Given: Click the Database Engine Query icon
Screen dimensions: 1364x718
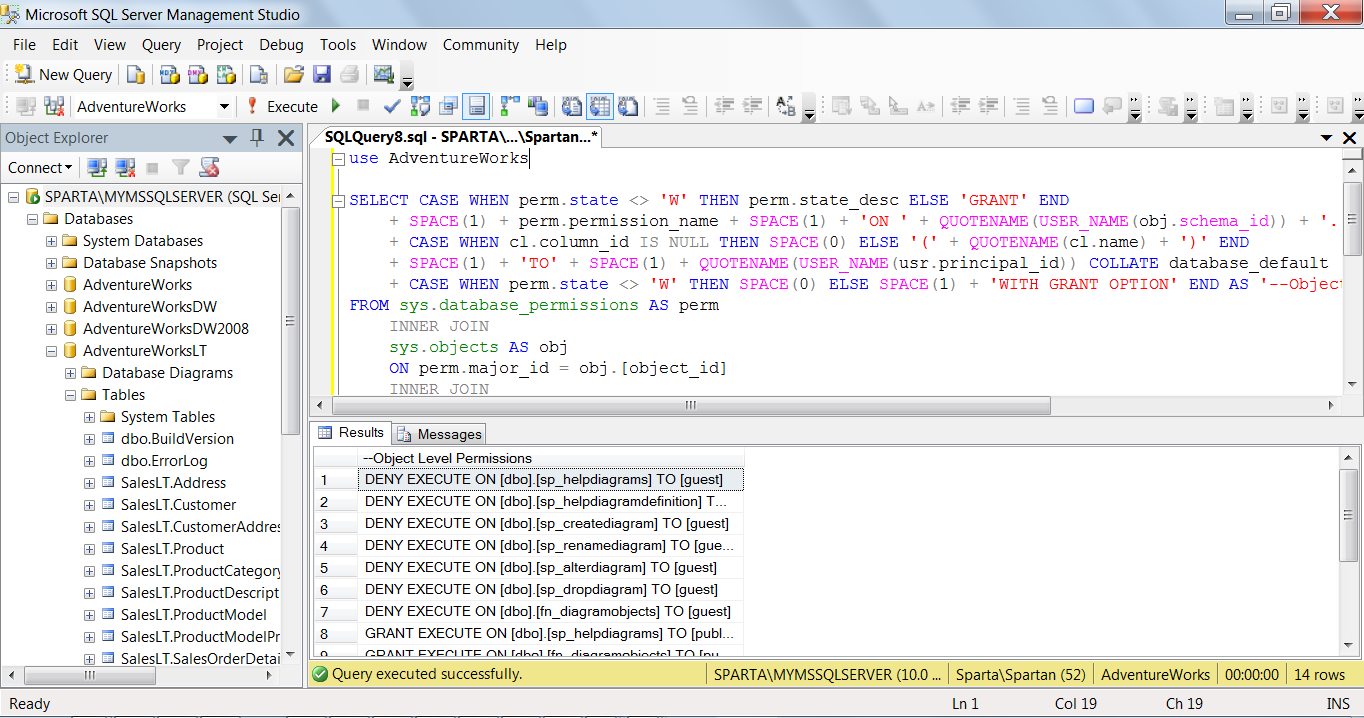Looking at the screenshot, I should point(137,75).
